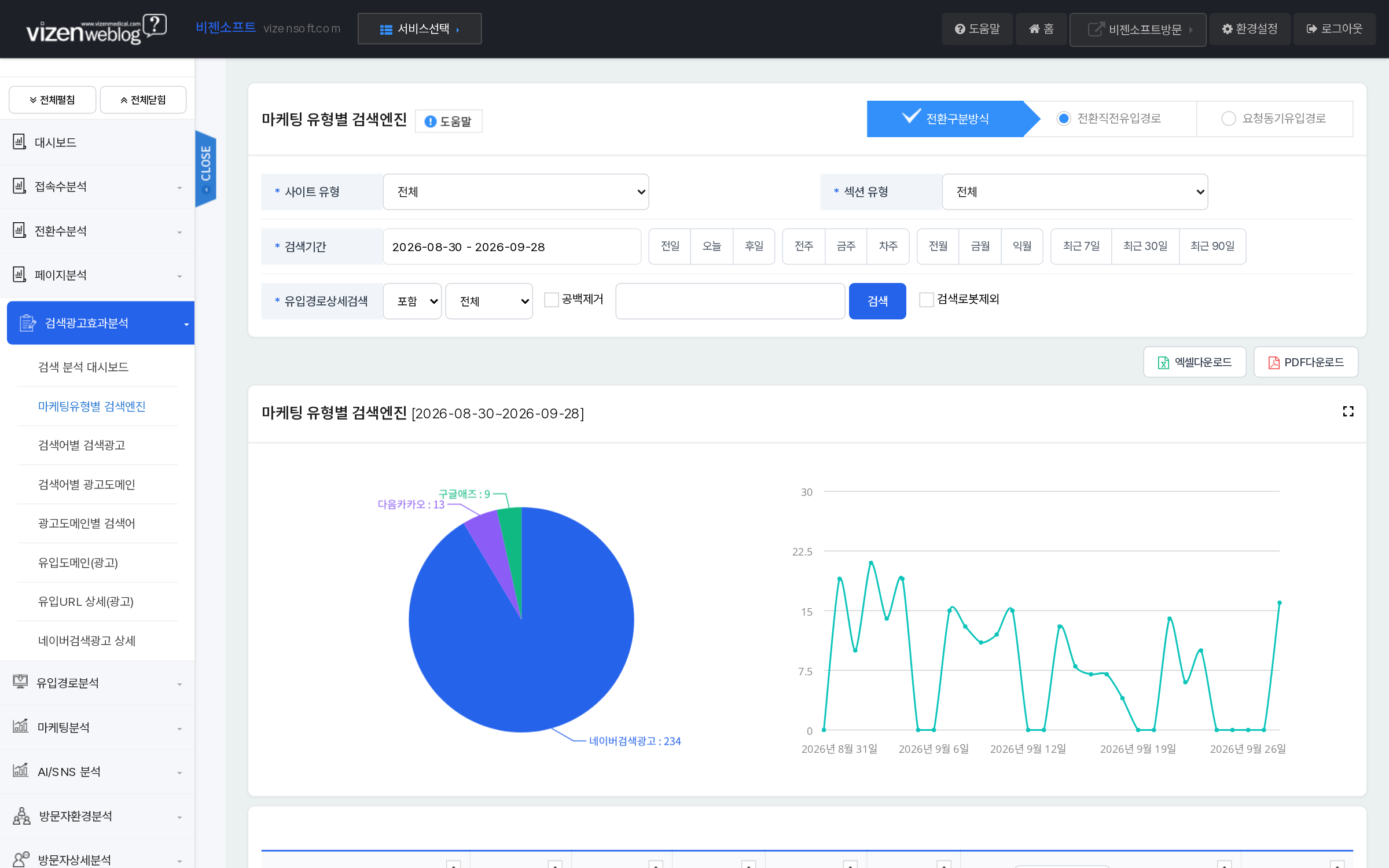Click the 검색기간 date range field
The height and width of the screenshot is (868, 1389).
point(512,247)
